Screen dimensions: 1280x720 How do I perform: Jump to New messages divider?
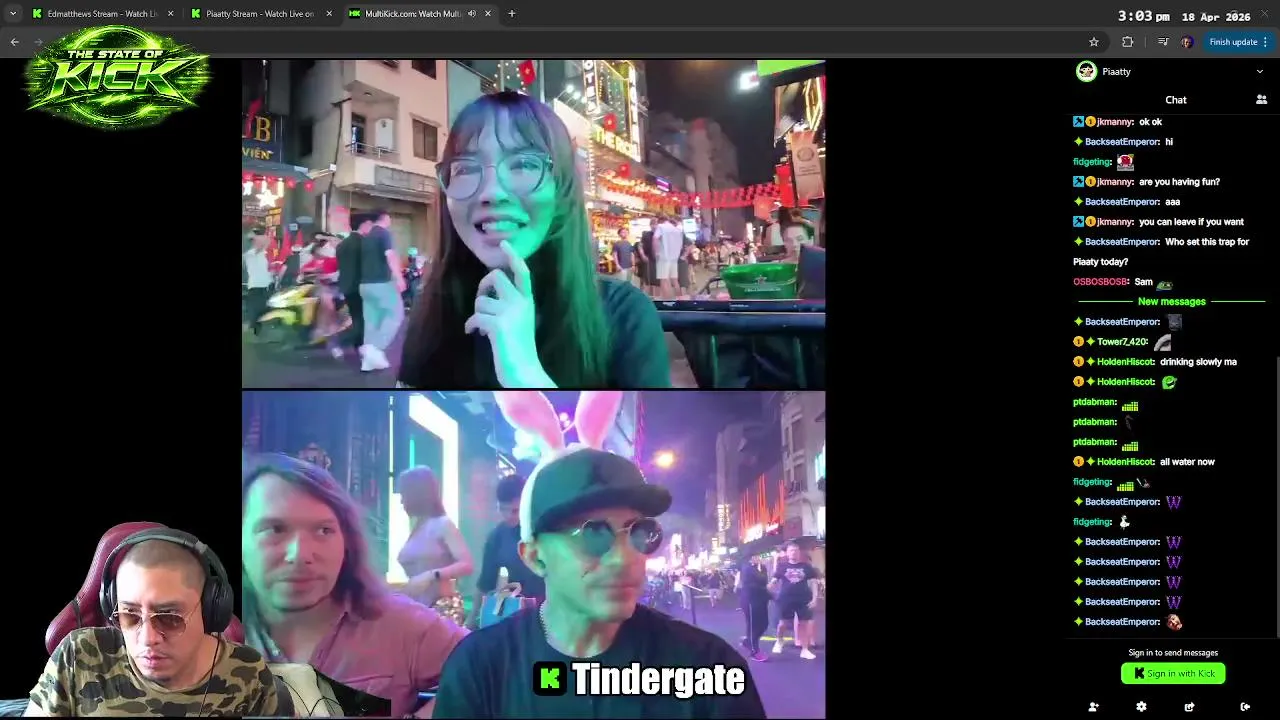1171,301
